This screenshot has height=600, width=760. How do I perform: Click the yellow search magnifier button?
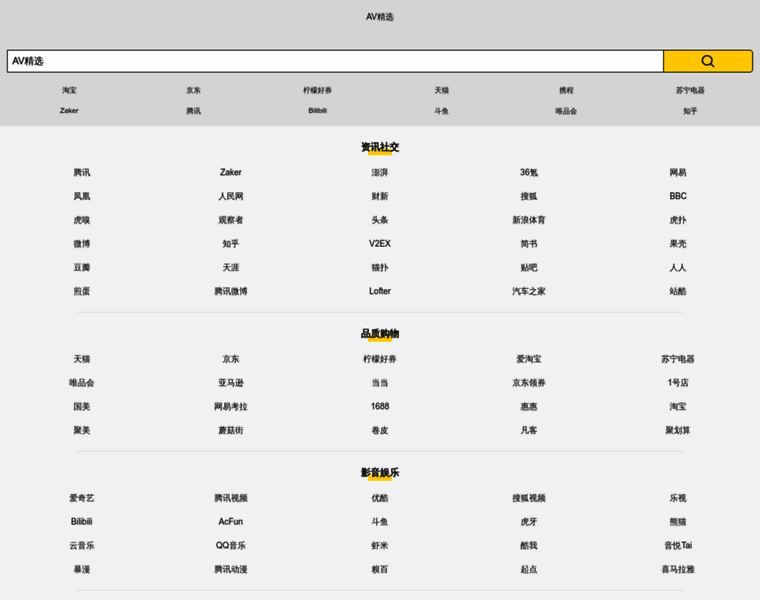click(708, 61)
